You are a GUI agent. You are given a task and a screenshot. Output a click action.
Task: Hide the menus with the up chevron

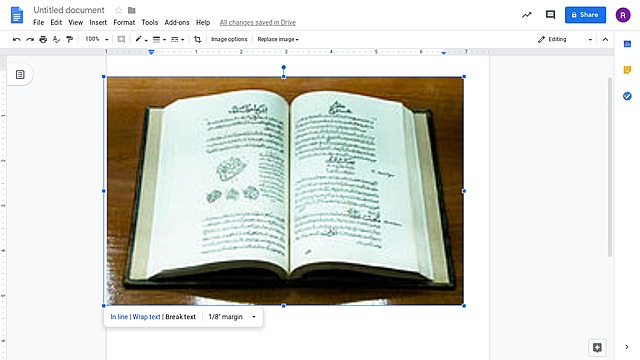(x=605, y=40)
